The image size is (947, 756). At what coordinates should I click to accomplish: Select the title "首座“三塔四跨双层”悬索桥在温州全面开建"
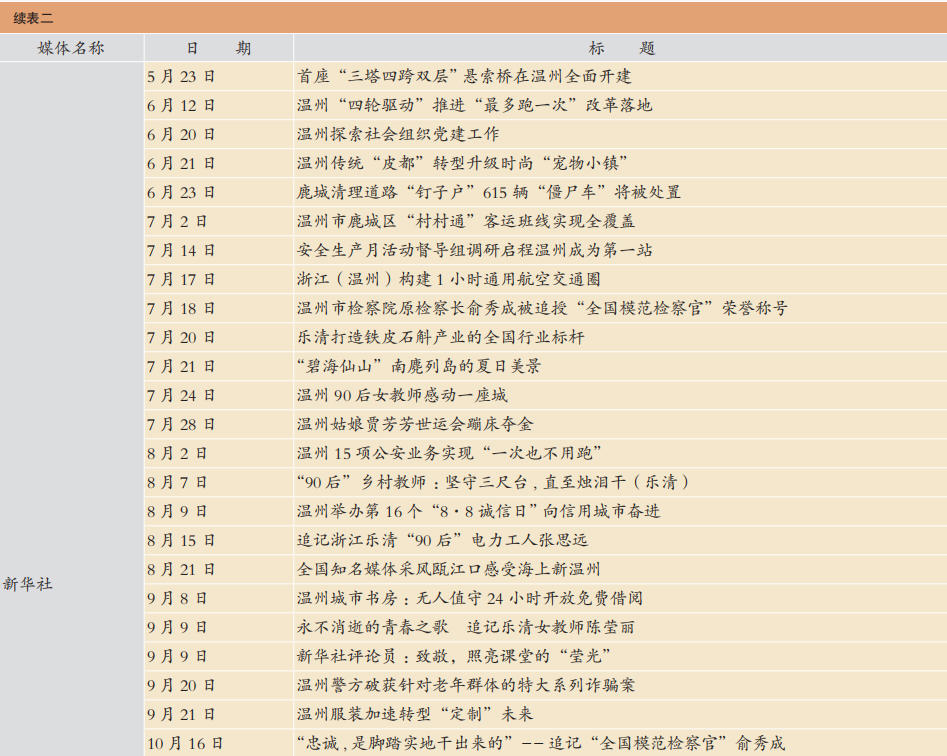pos(464,76)
